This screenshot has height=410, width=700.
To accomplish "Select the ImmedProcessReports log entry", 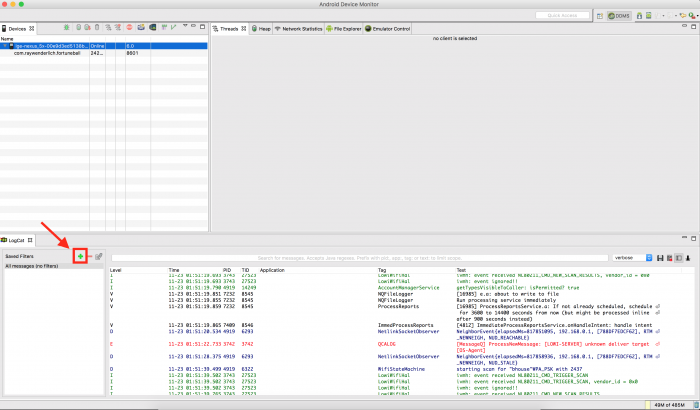I will click(402, 326).
